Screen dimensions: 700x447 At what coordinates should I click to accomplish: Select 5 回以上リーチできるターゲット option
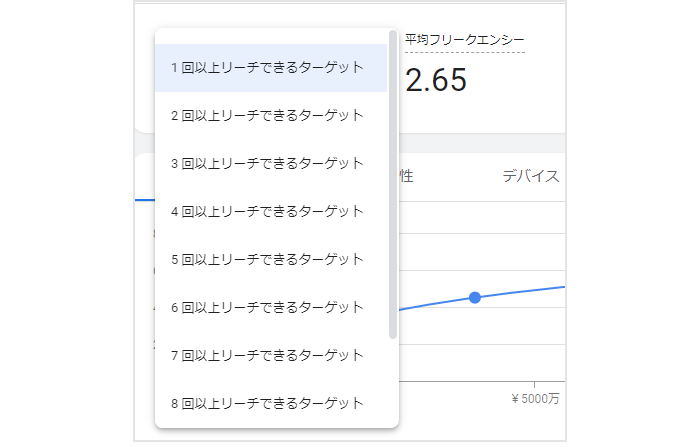point(271,260)
